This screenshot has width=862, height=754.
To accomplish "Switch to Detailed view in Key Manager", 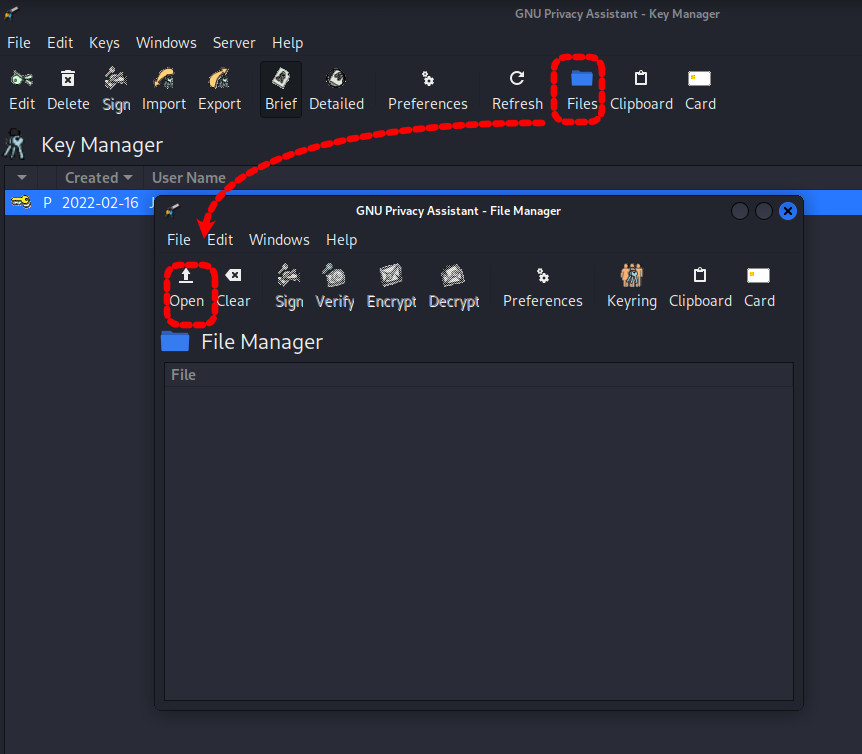I will coord(336,90).
